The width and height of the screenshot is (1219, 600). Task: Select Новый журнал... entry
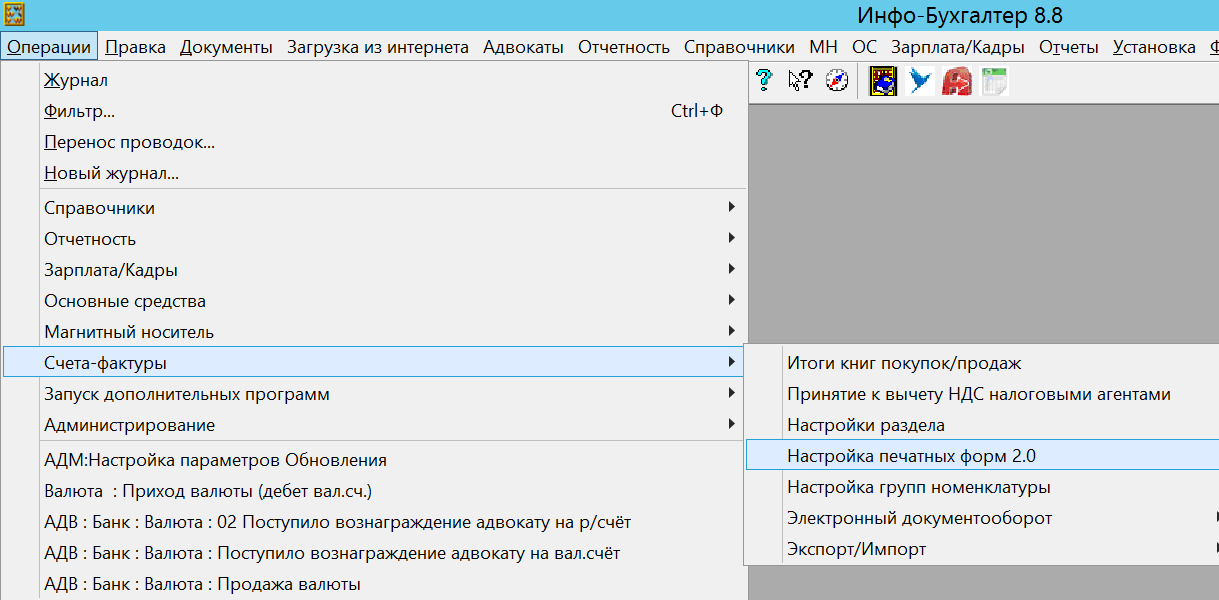click(x=375, y=173)
